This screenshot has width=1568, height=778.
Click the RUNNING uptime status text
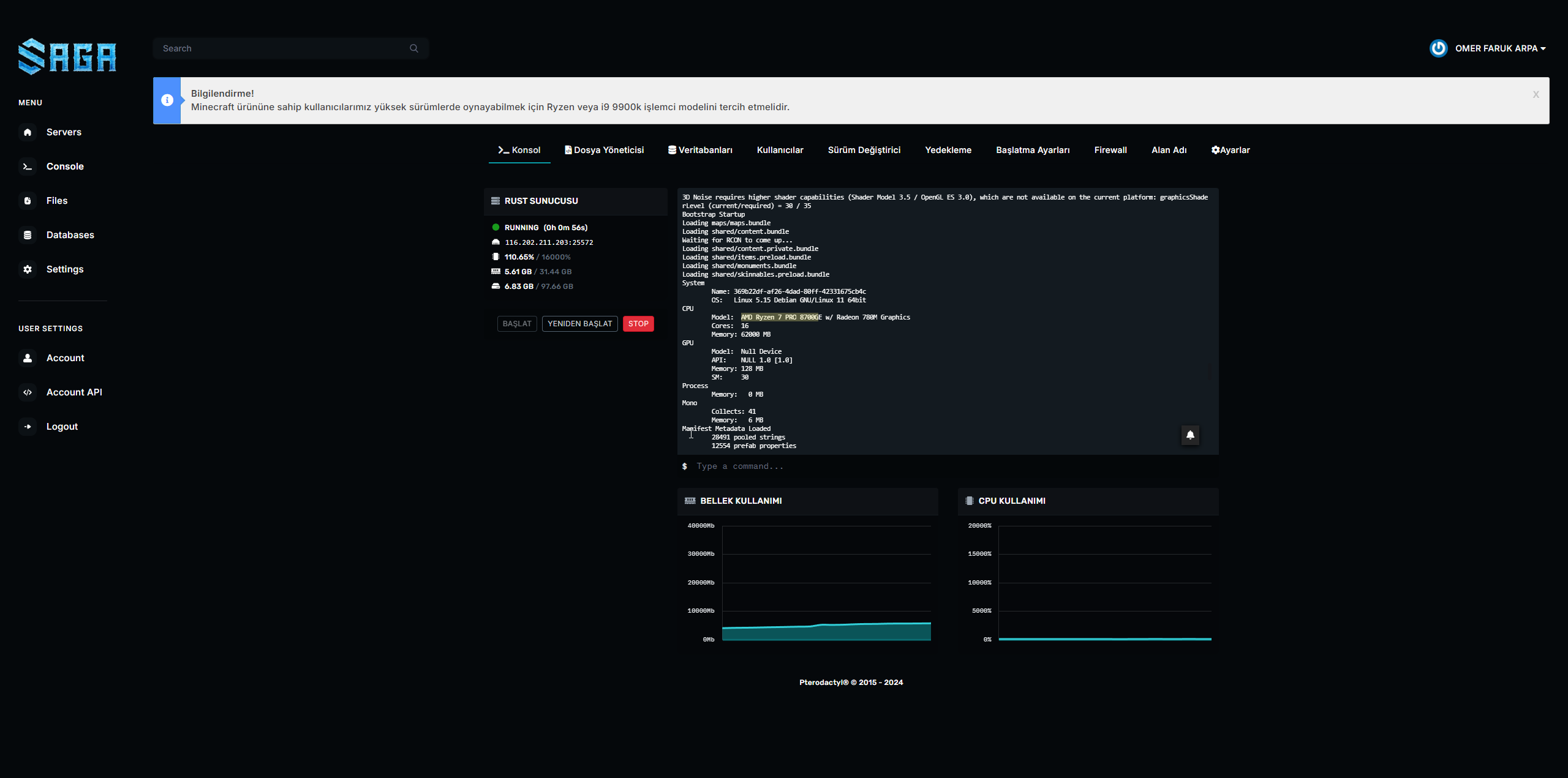(546, 228)
